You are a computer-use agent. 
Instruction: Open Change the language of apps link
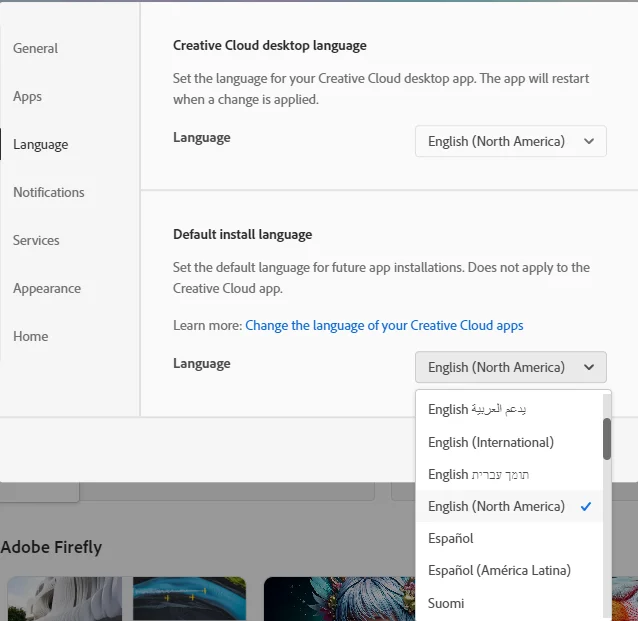(x=384, y=325)
